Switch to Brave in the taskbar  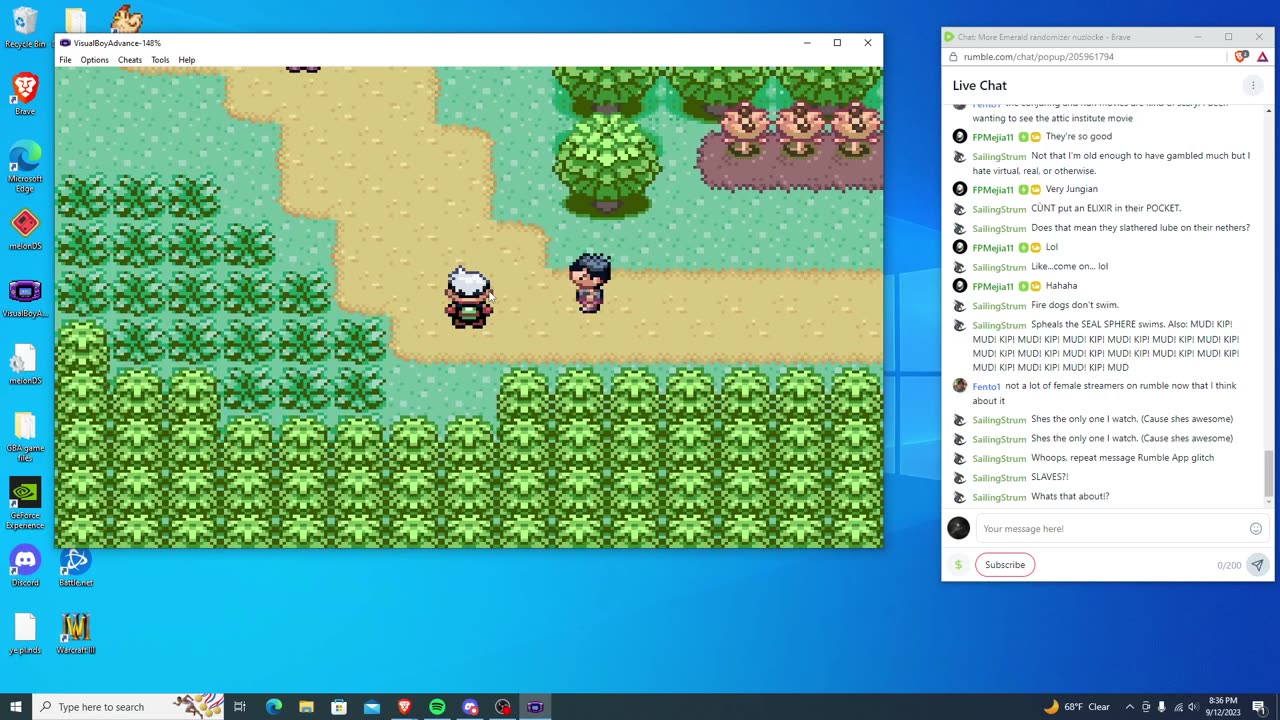click(404, 707)
